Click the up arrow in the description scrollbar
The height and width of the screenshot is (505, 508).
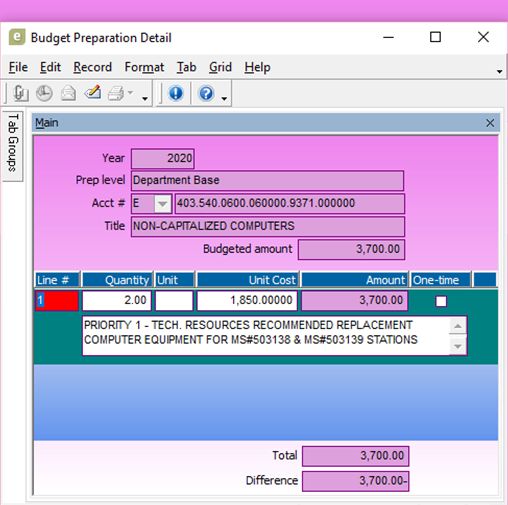pos(458,326)
